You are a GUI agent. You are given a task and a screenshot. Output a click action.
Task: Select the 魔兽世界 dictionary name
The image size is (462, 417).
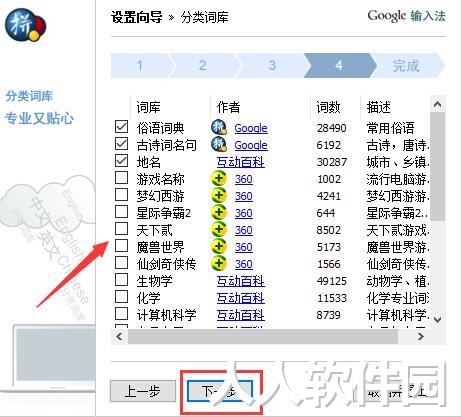click(160, 247)
